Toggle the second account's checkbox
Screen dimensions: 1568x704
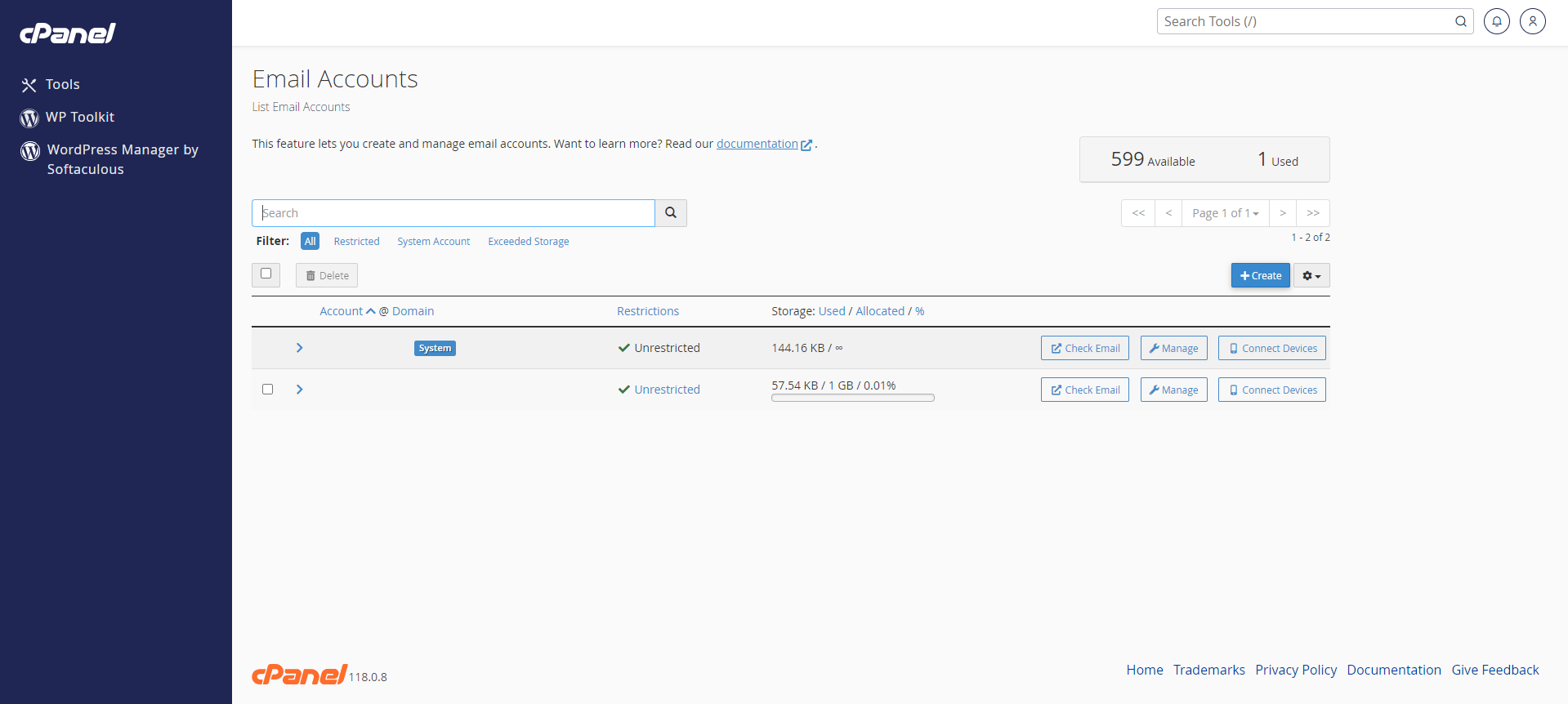[267, 390]
